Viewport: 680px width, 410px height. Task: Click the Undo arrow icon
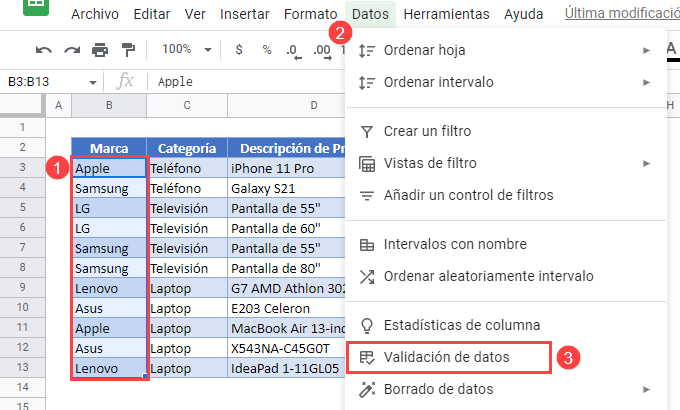43,50
